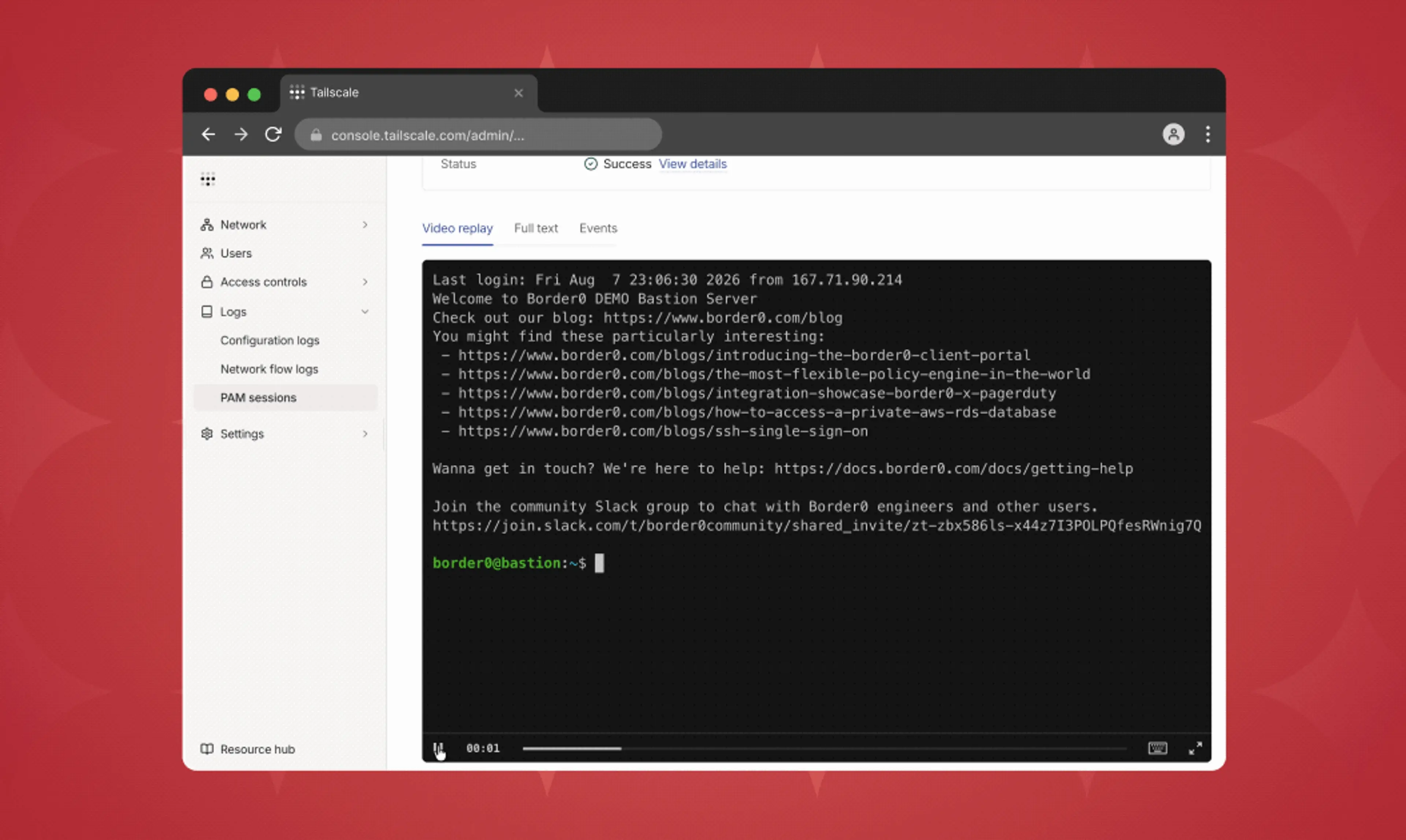Select PAM sessions in sidebar
1406x840 pixels.
click(x=285, y=397)
